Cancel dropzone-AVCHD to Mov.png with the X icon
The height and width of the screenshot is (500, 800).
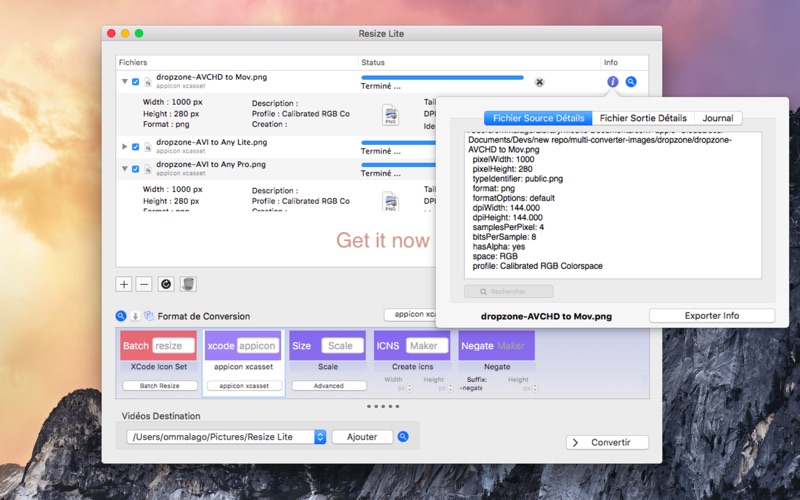pyautogui.click(x=539, y=82)
